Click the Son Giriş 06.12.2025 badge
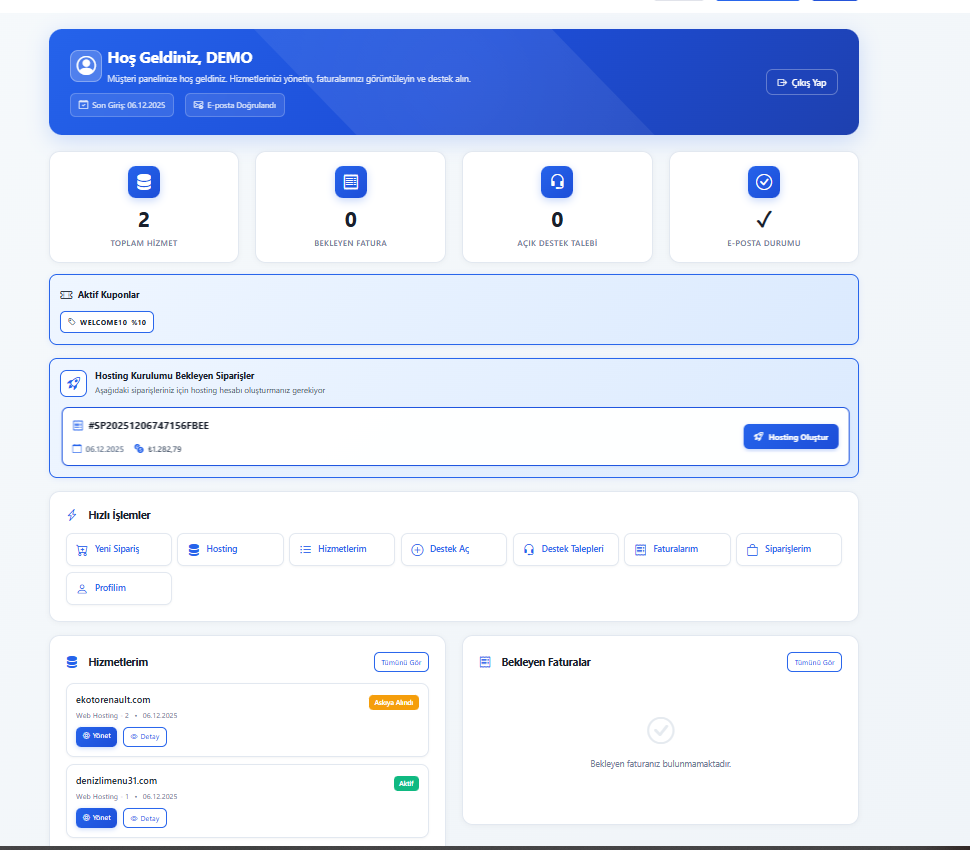This screenshot has width=970, height=850. click(x=122, y=105)
